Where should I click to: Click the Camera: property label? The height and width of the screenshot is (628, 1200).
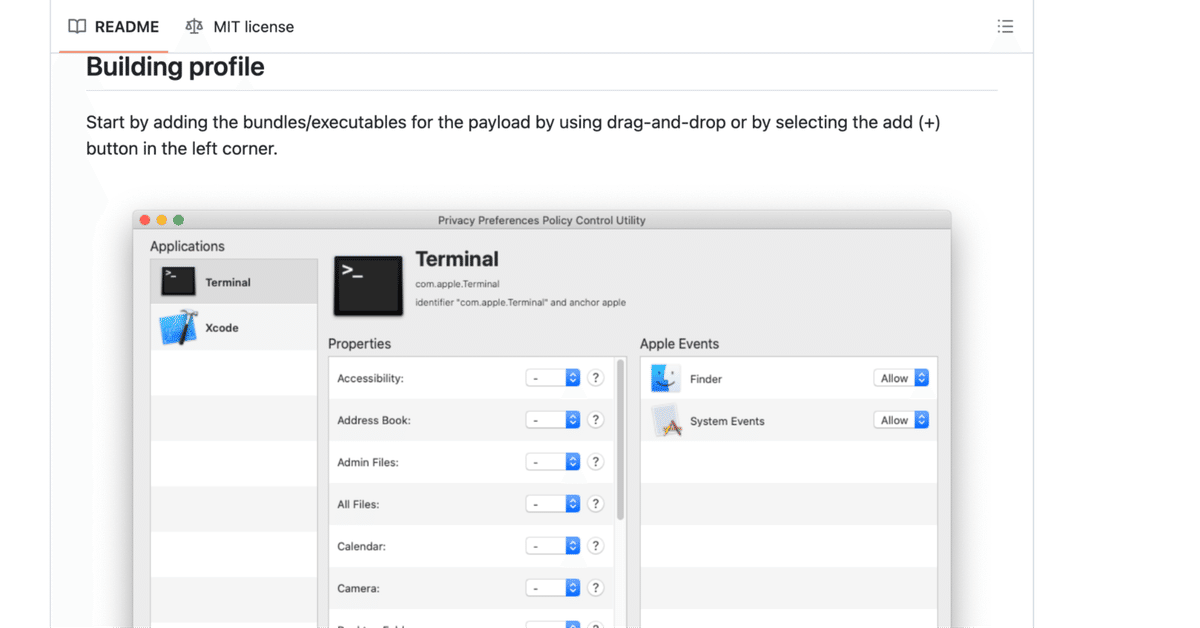point(358,589)
